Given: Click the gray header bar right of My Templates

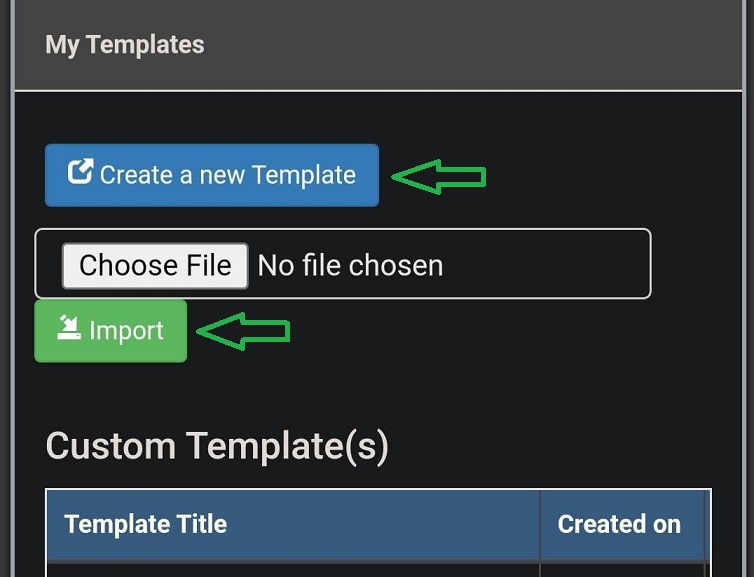Looking at the screenshot, I should tap(474, 45).
